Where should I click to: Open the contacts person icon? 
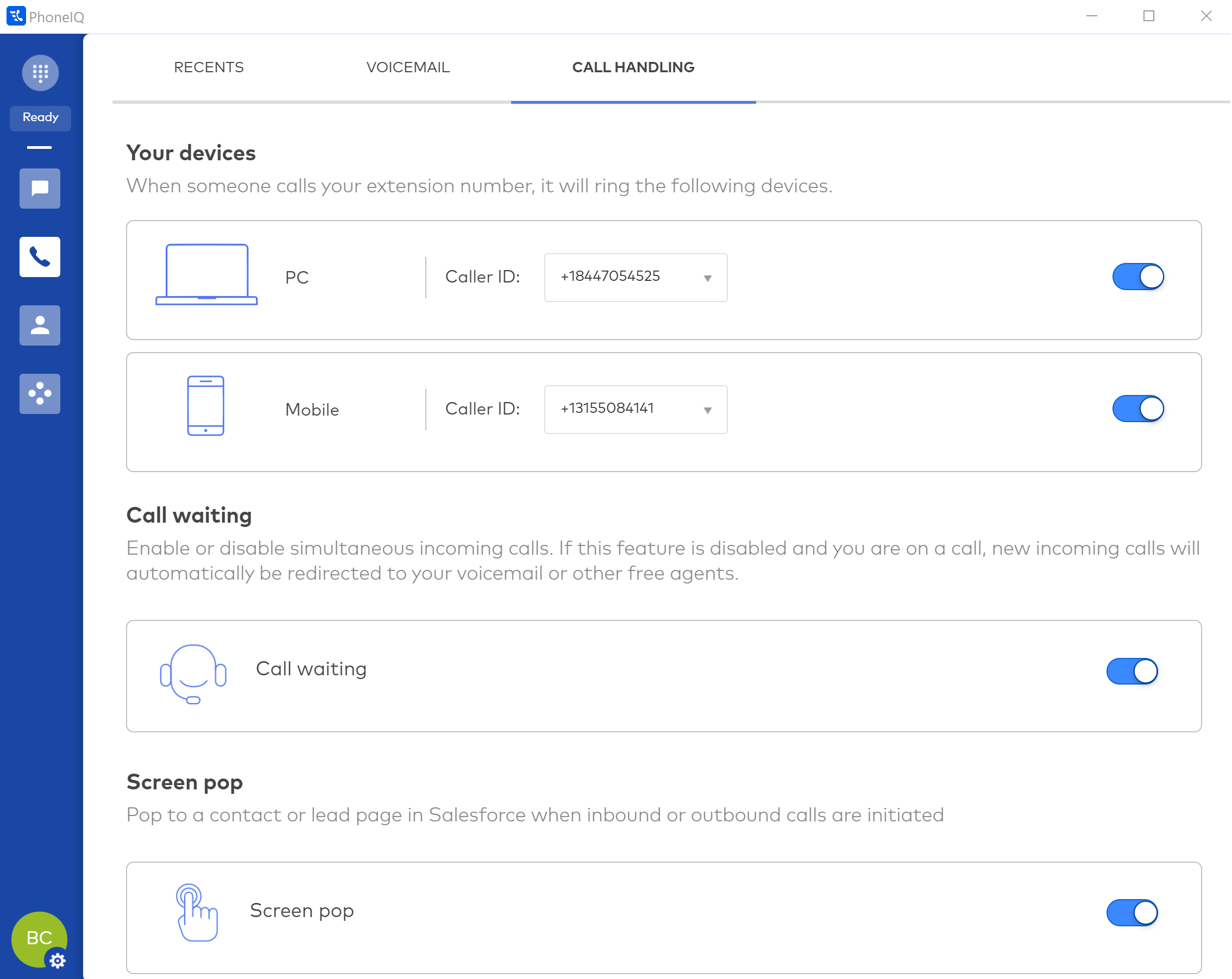coord(40,326)
